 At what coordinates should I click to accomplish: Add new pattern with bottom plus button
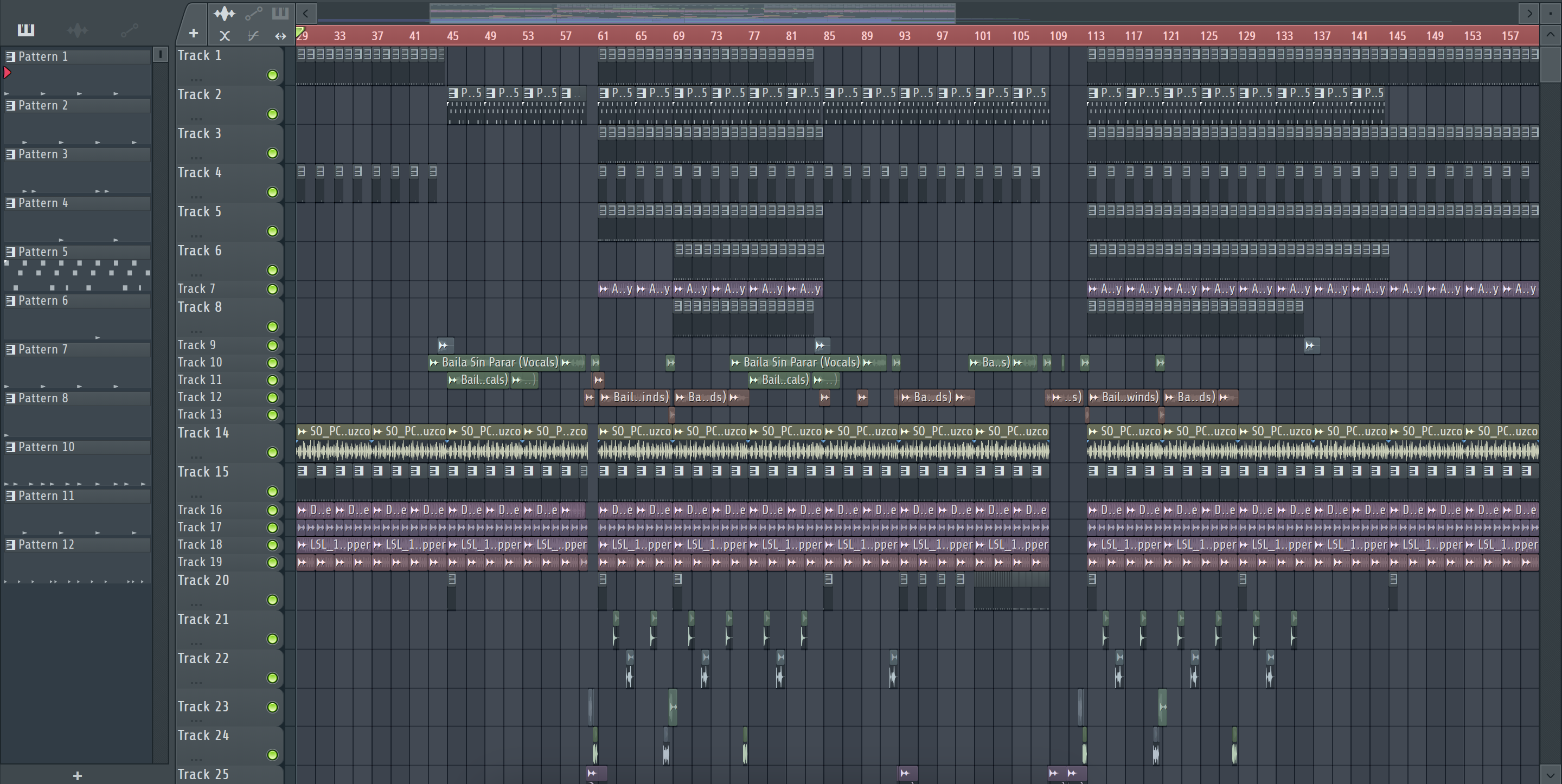[x=77, y=775]
